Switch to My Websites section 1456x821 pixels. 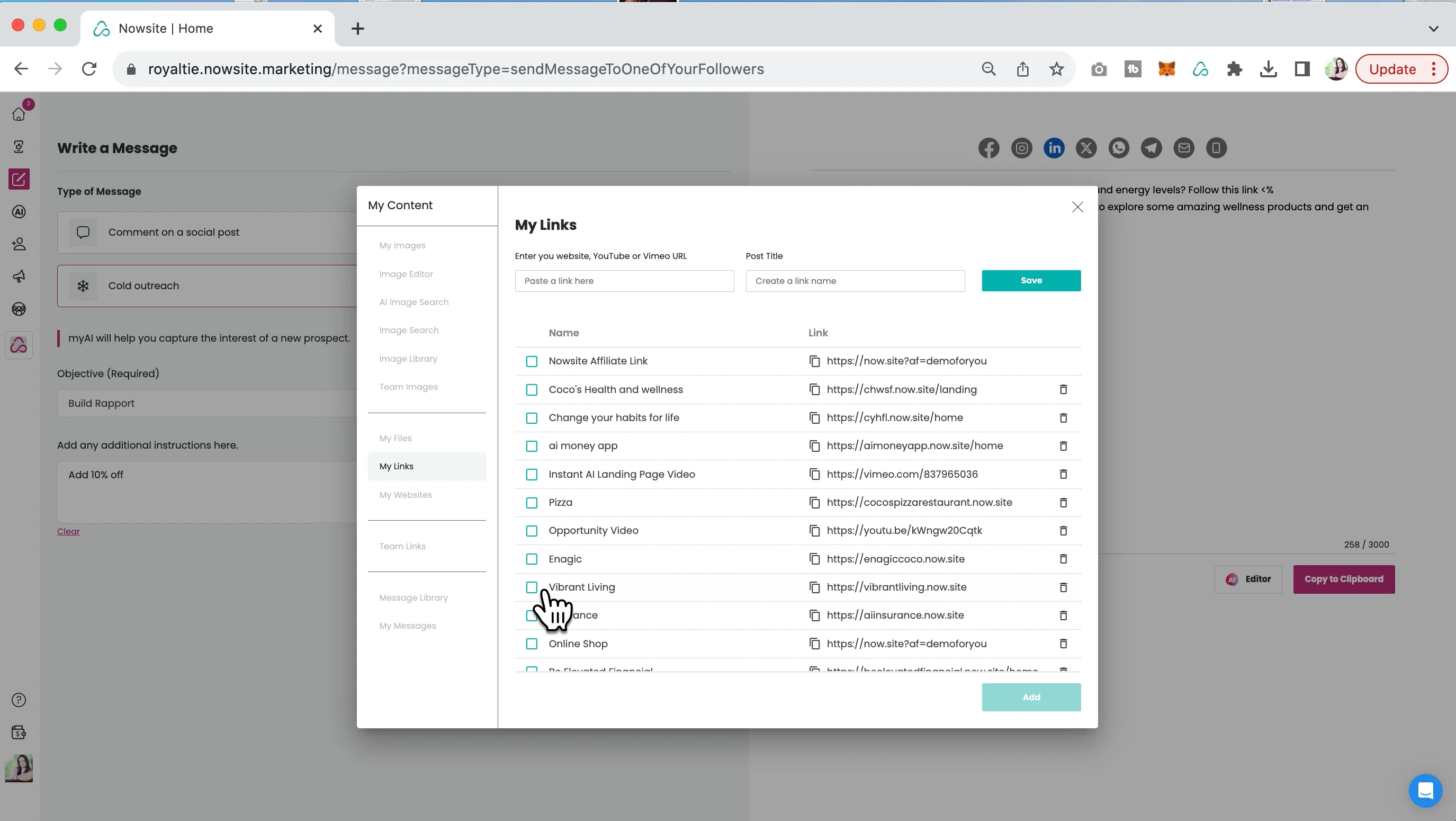coord(405,494)
